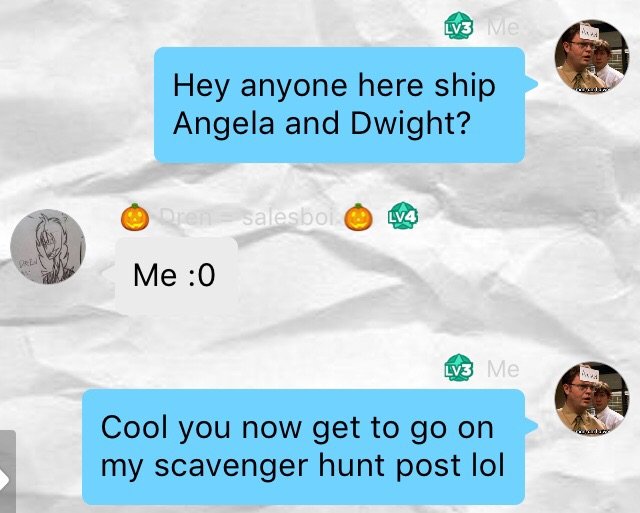Tap the LV4 level badge
The image size is (640, 513).
pos(403,215)
